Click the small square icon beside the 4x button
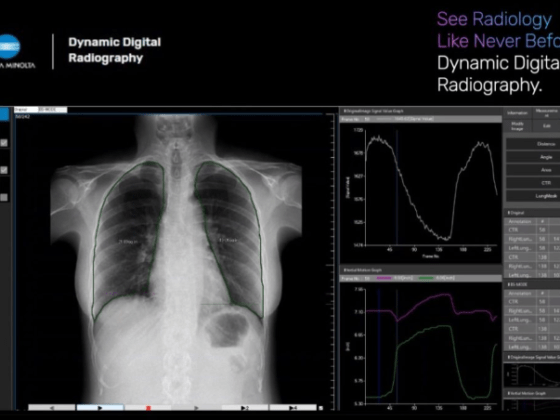 (x=321, y=408)
